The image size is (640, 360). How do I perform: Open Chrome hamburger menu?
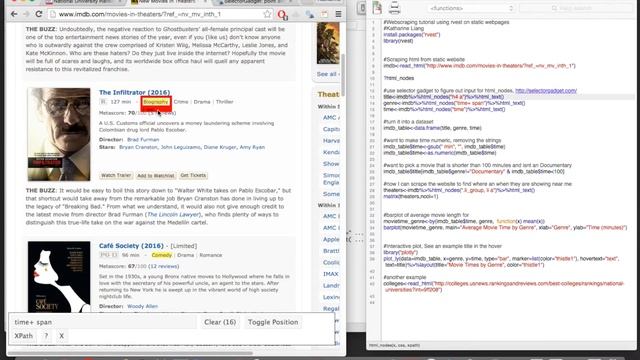338,14
